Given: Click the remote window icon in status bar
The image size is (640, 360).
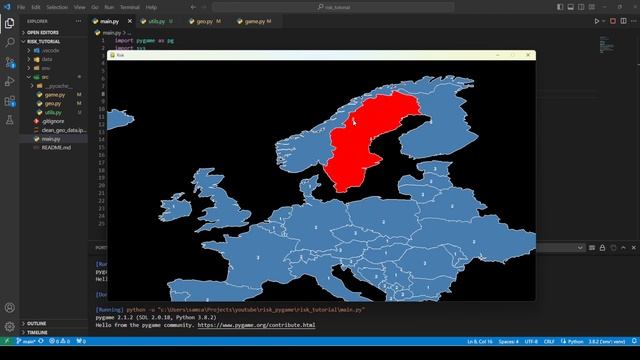Looking at the screenshot, I should tap(7, 341).
